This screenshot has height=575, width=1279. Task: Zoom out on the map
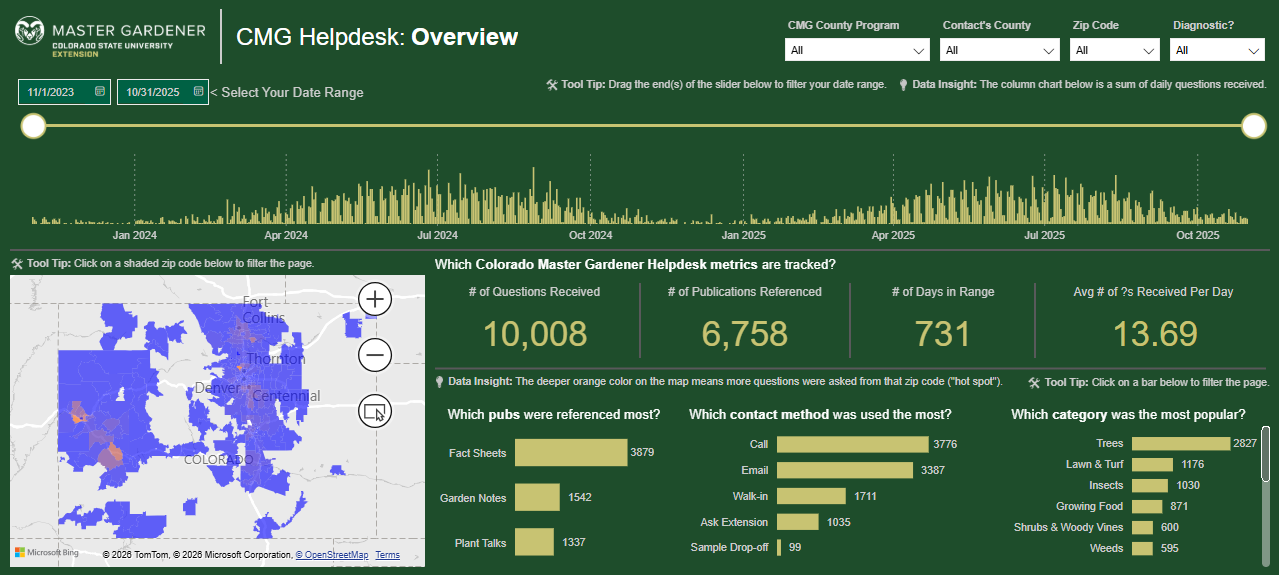point(375,354)
